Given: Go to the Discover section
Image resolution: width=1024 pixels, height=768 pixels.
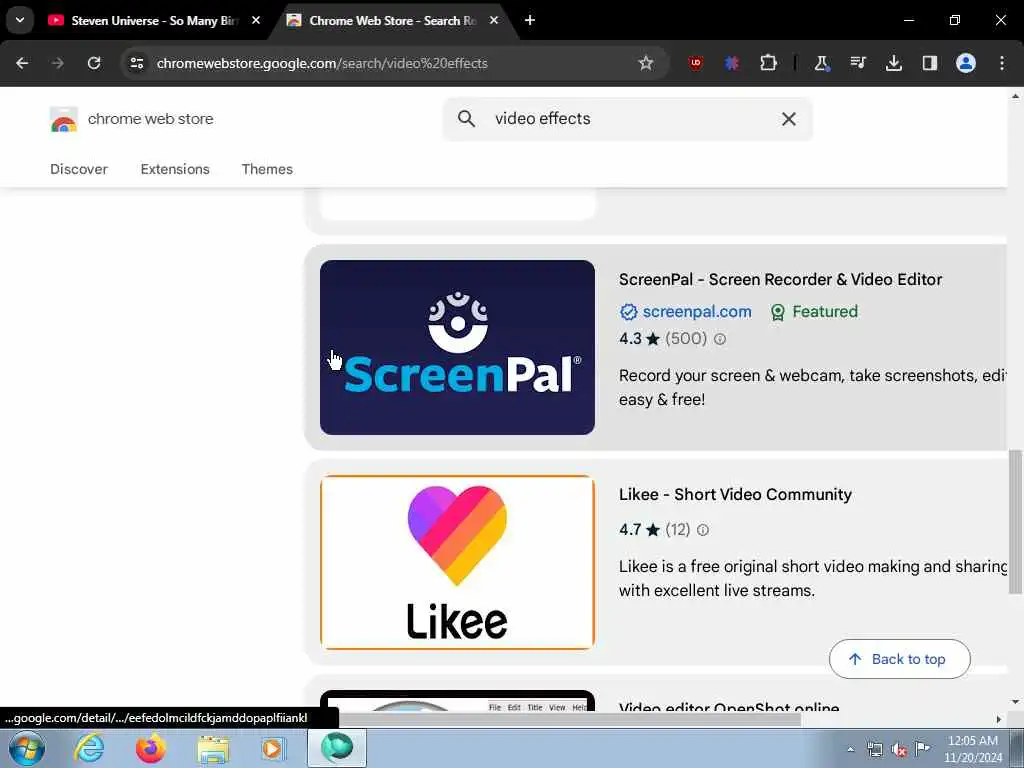Looking at the screenshot, I should pyautogui.click(x=79, y=169).
